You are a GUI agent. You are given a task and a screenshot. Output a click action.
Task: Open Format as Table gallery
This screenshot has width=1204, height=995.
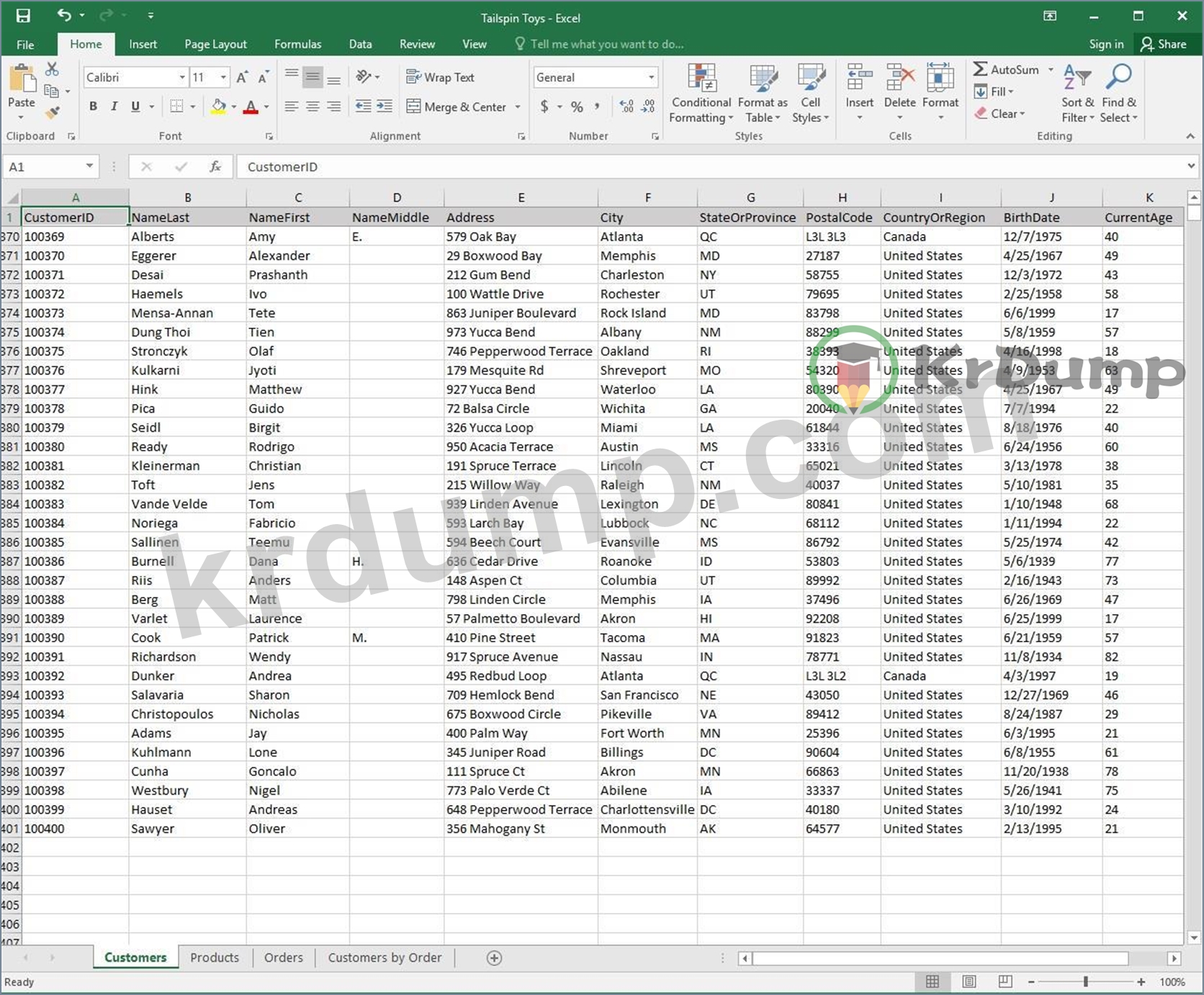click(763, 94)
